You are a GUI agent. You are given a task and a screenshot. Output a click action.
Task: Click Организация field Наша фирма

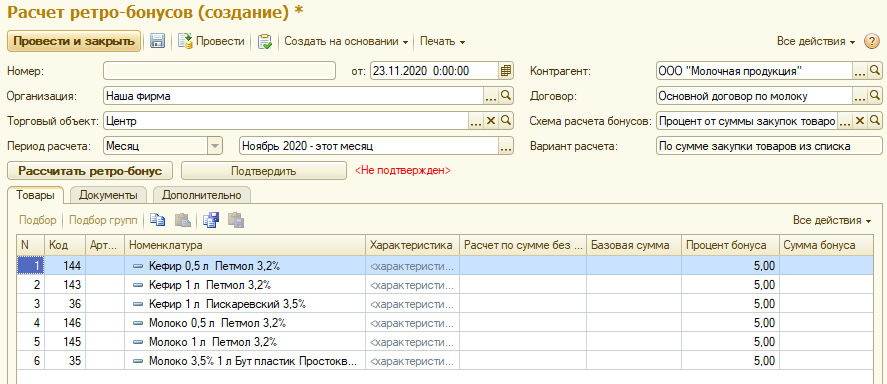[294, 96]
